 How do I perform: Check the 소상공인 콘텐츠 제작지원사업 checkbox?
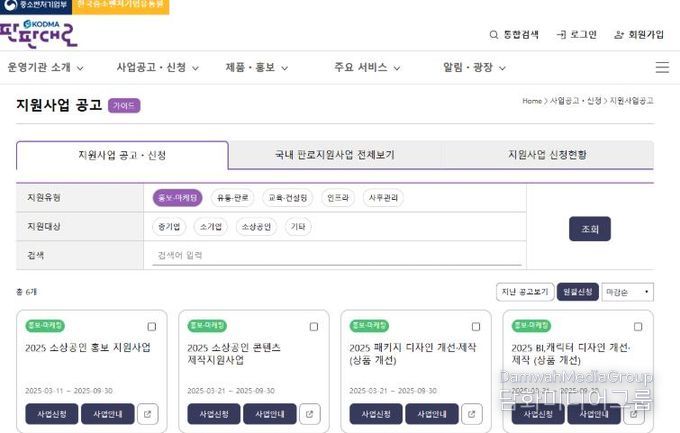coord(314,326)
